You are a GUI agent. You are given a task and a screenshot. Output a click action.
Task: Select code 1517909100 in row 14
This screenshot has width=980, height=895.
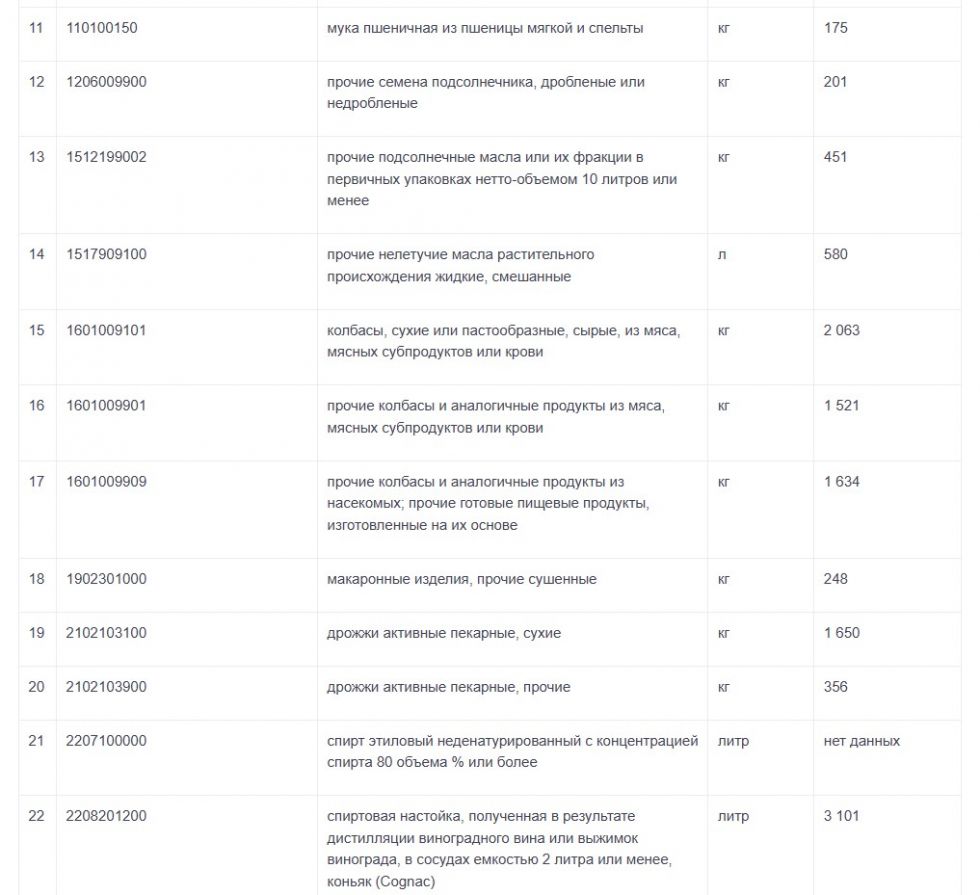coord(106,255)
